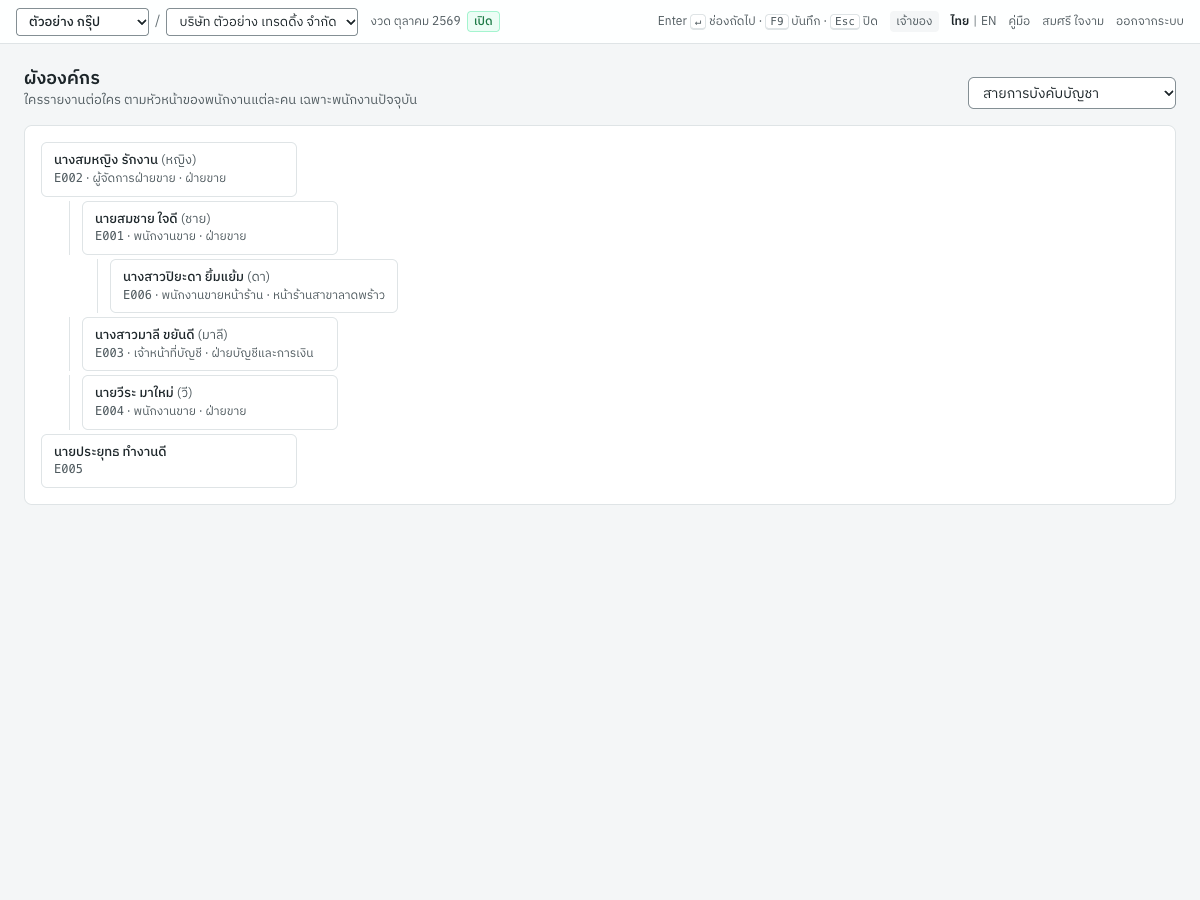Click the เปิด period status badge
Image resolution: width=1200 pixels, height=900 pixels.
pos(483,21)
